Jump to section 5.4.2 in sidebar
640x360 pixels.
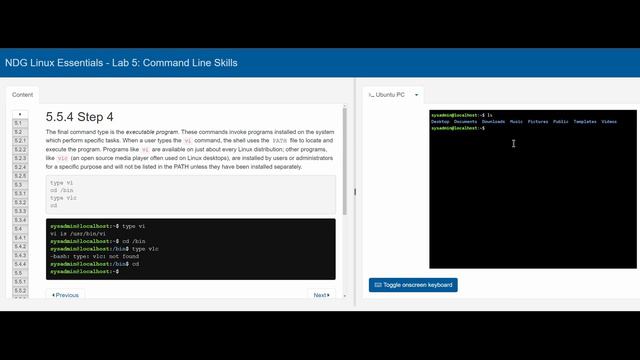pyautogui.click(x=20, y=247)
